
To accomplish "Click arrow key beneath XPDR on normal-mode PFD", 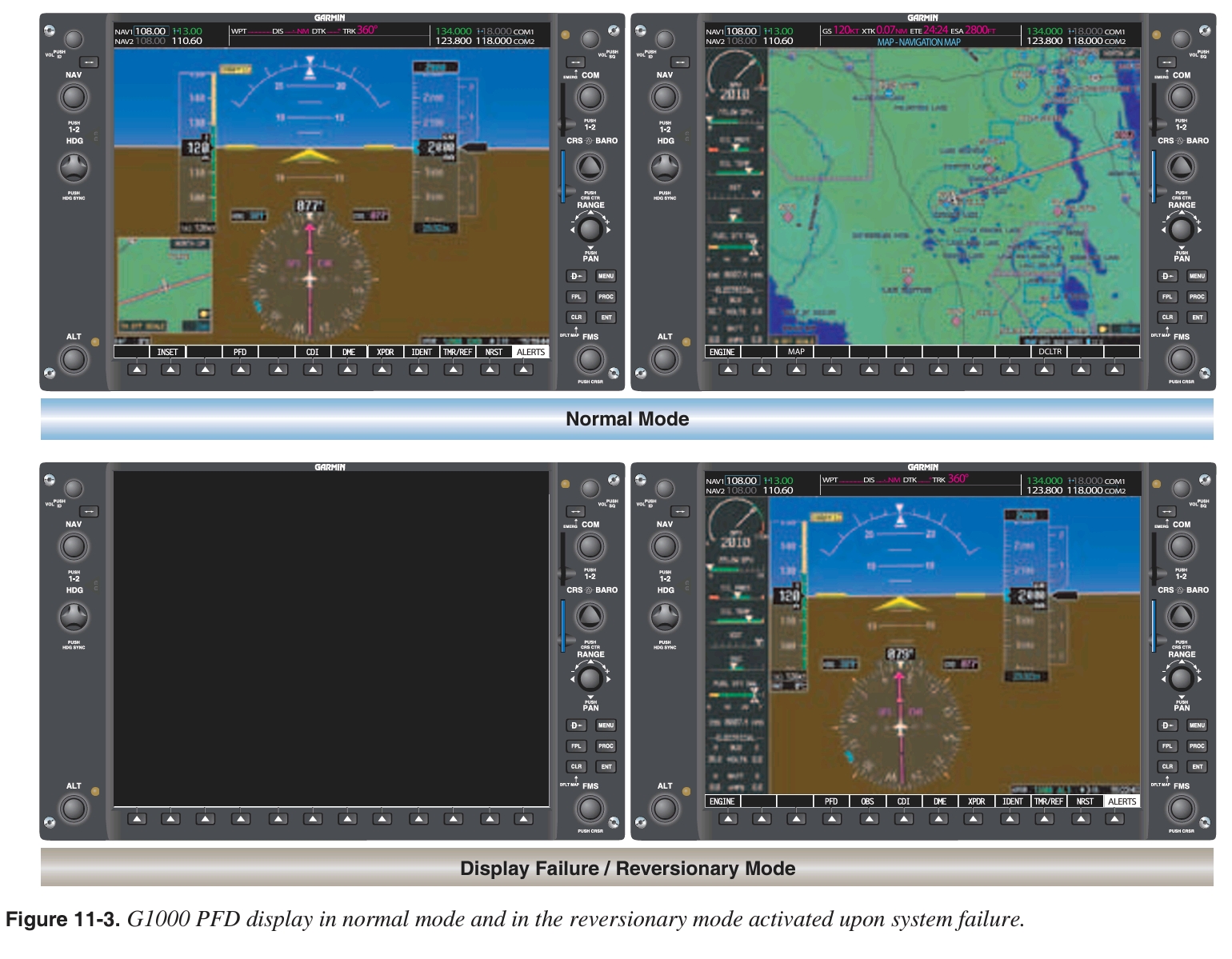I will 382,370.
